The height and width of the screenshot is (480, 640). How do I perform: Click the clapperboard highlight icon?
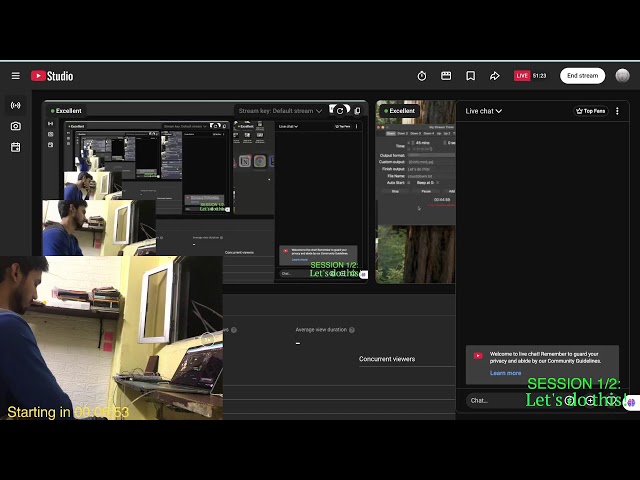pos(446,76)
